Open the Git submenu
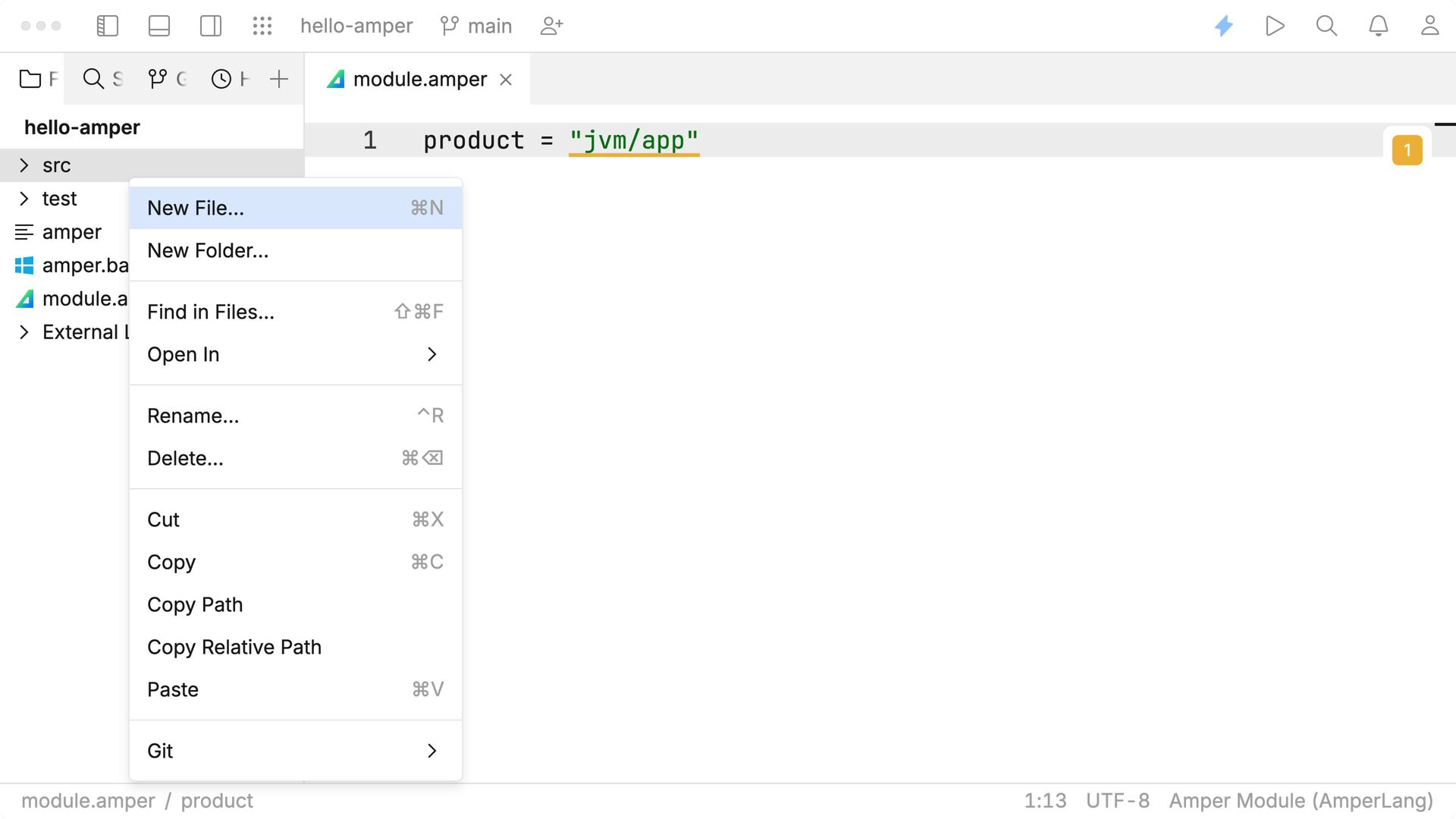Viewport: 1456px width, 819px height. pos(296,751)
